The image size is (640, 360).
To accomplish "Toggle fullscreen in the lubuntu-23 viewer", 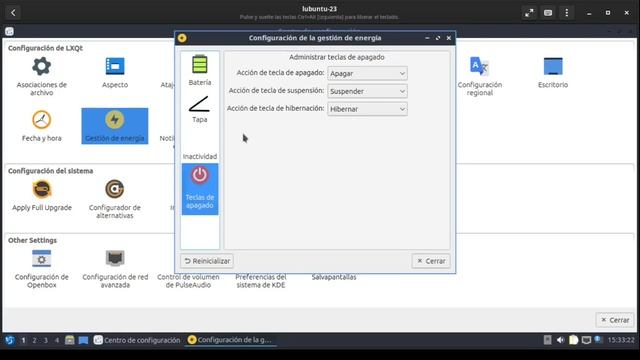I will [x=529, y=13].
